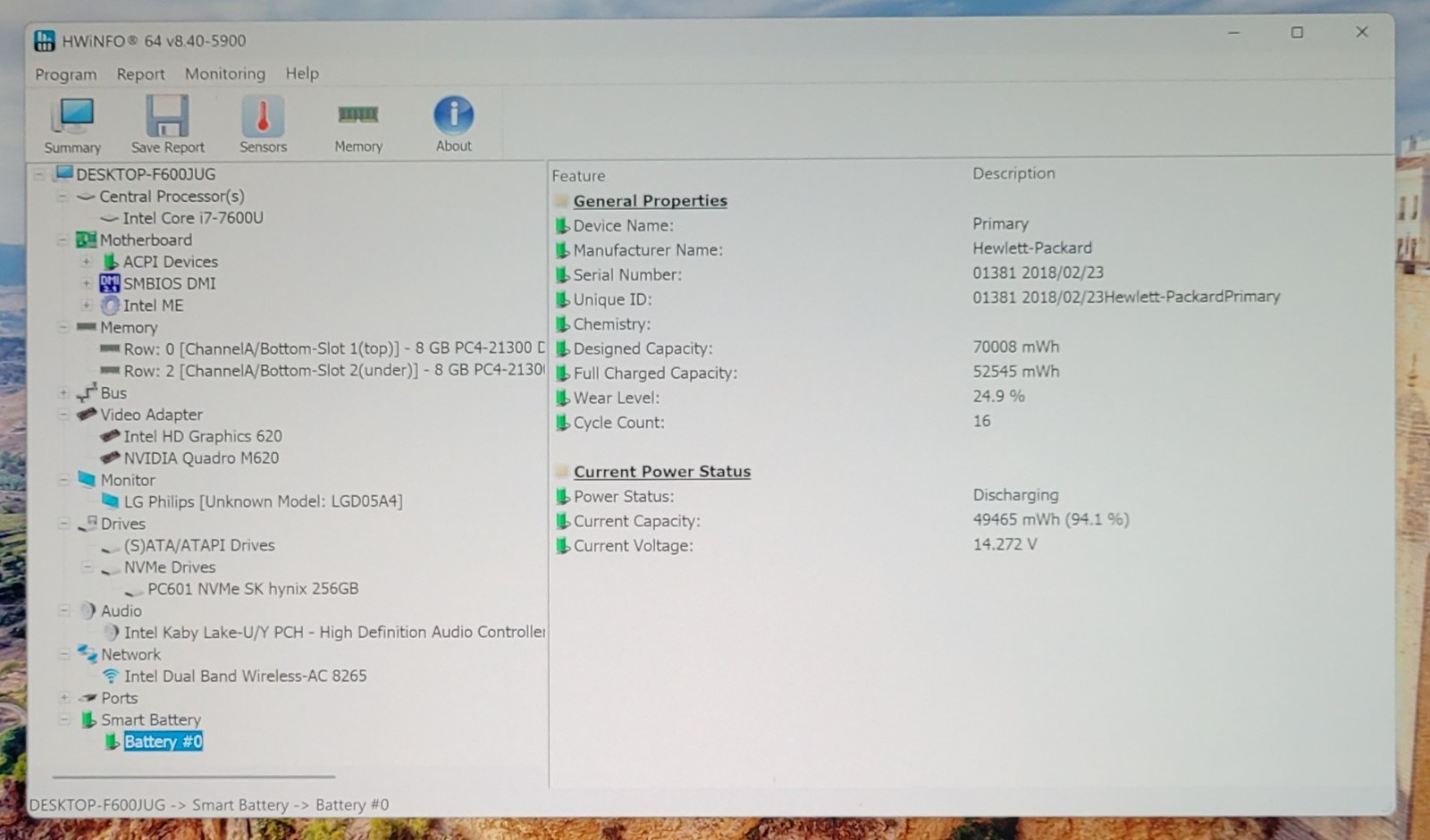Click the Bus node icon
Viewport: 1430px width, 840px height.
(87, 392)
